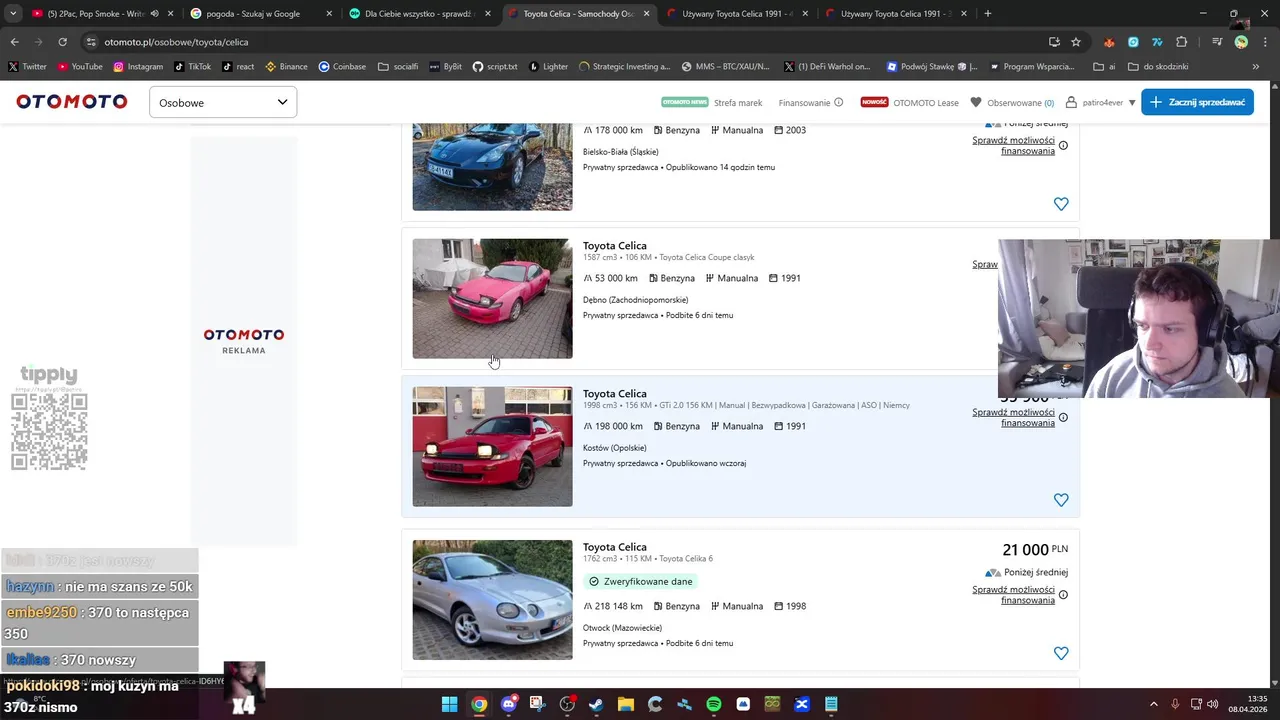The height and width of the screenshot is (720, 1280).
Task: Open the dark Celica thumbnail from Bielsko-Biała
Action: click(x=492, y=167)
